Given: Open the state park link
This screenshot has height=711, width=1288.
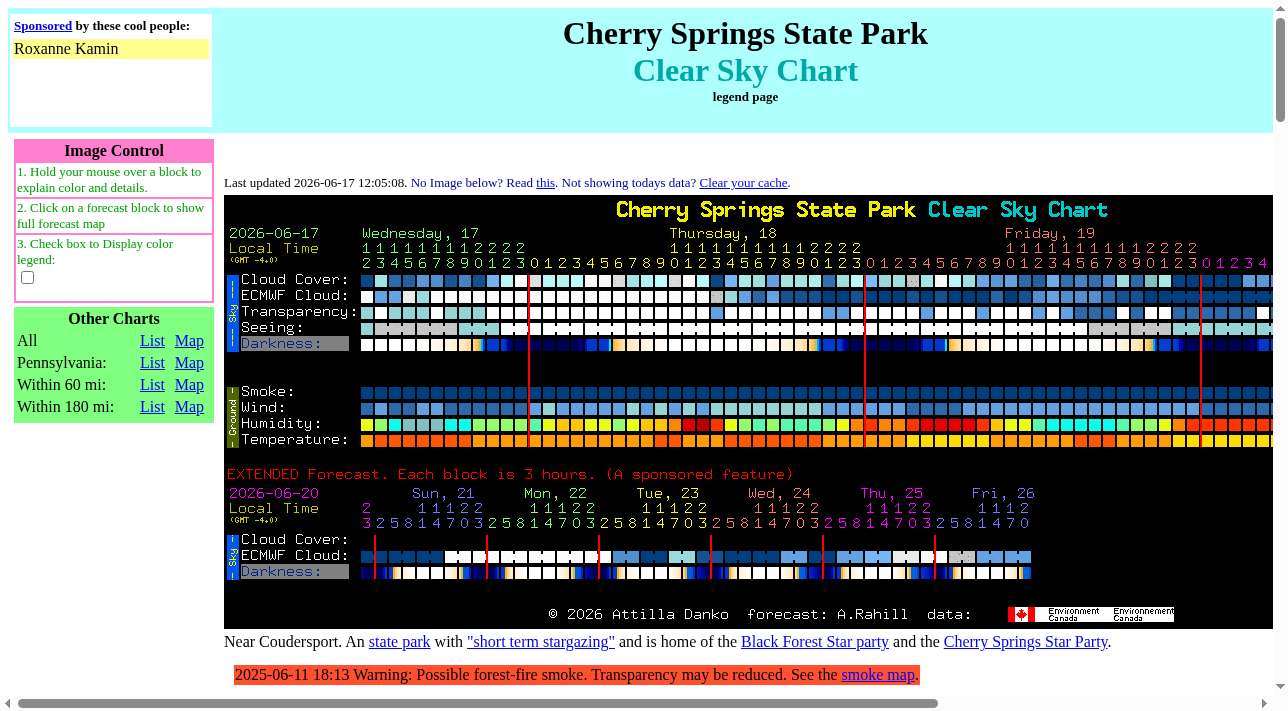Looking at the screenshot, I should tap(399, 642).
